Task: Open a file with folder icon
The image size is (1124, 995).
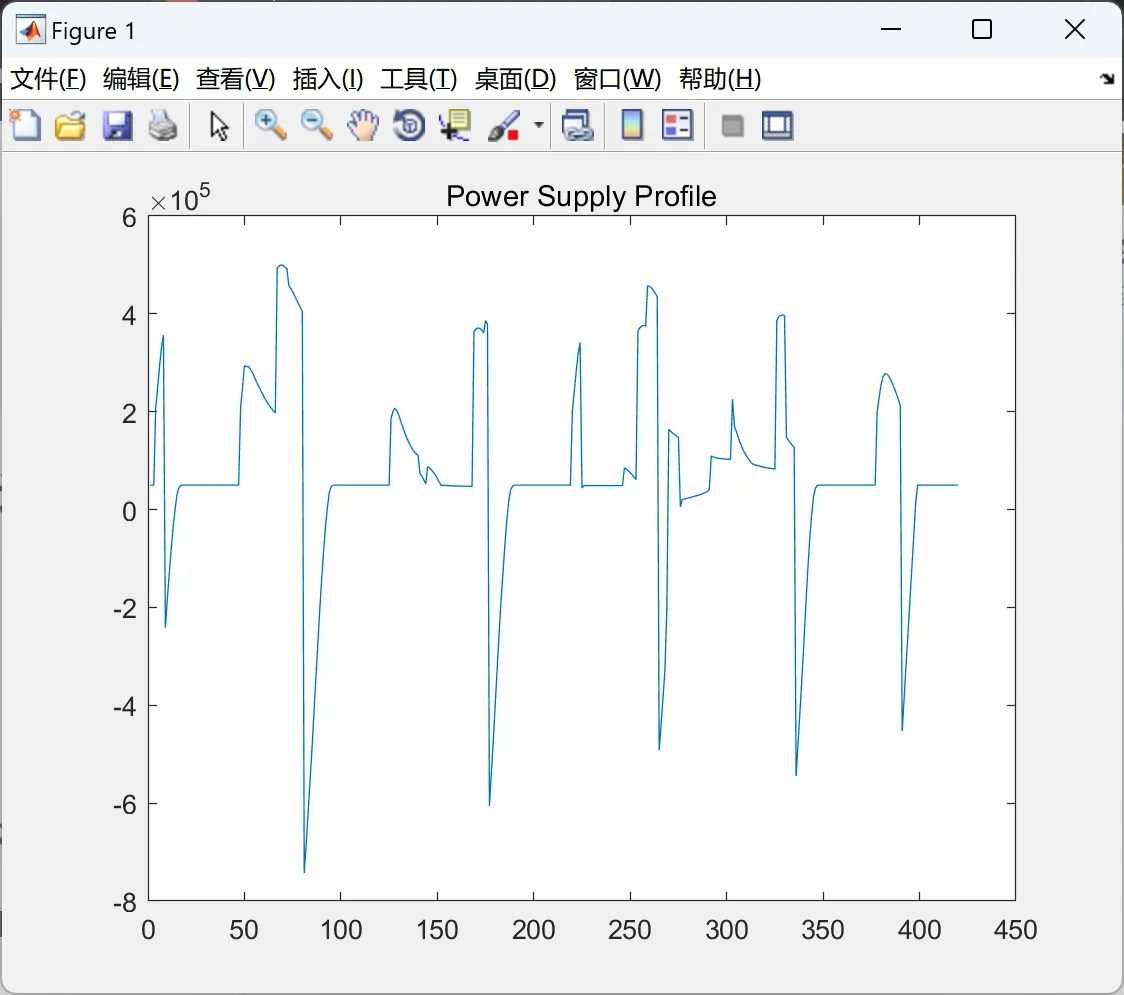Action: (x=70, y=125)
